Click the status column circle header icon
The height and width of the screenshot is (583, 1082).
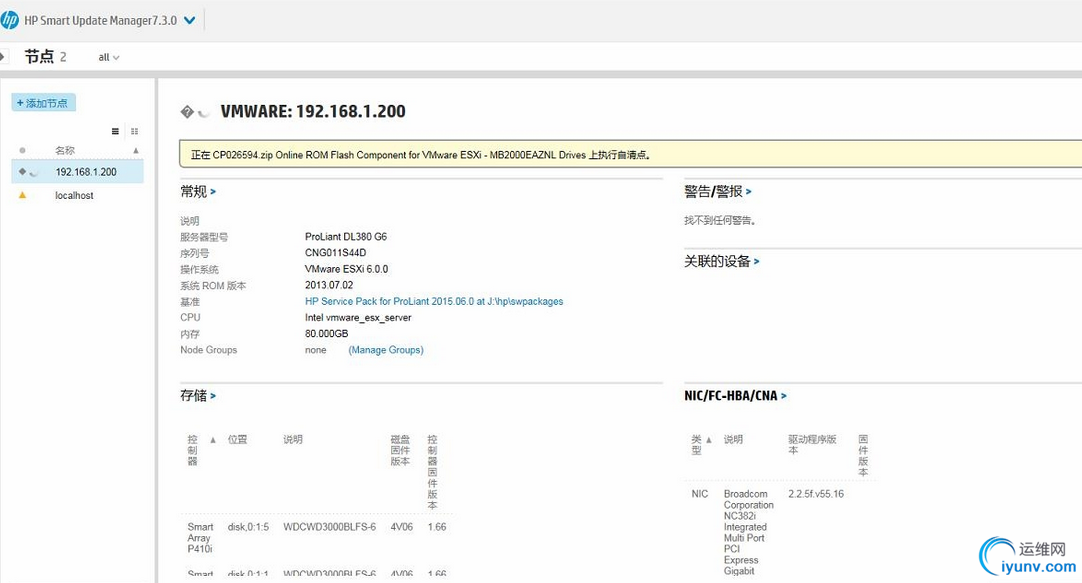click(22, 150)
